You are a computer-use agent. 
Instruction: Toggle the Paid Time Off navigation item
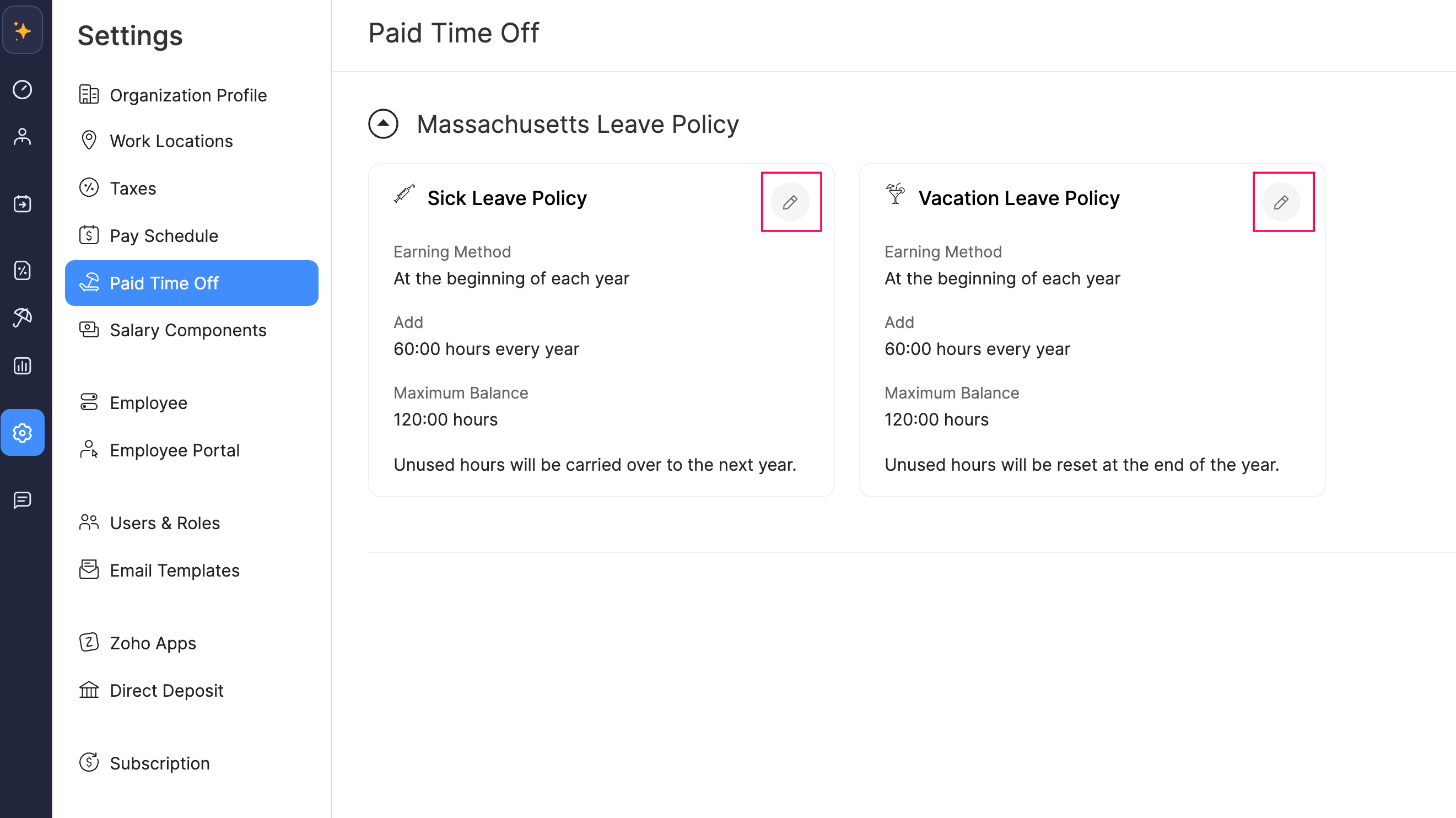pyautogui.click(x=192, y=282)
